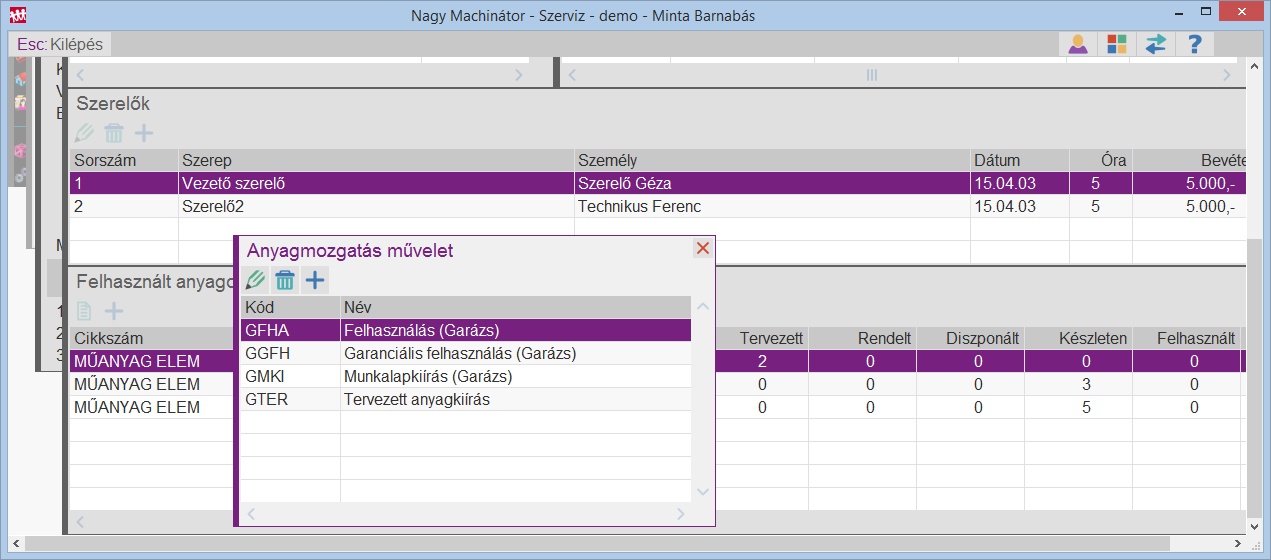Select Munkalapkiírás (Garázs) row
The image size is (1271, 560).
466,376
